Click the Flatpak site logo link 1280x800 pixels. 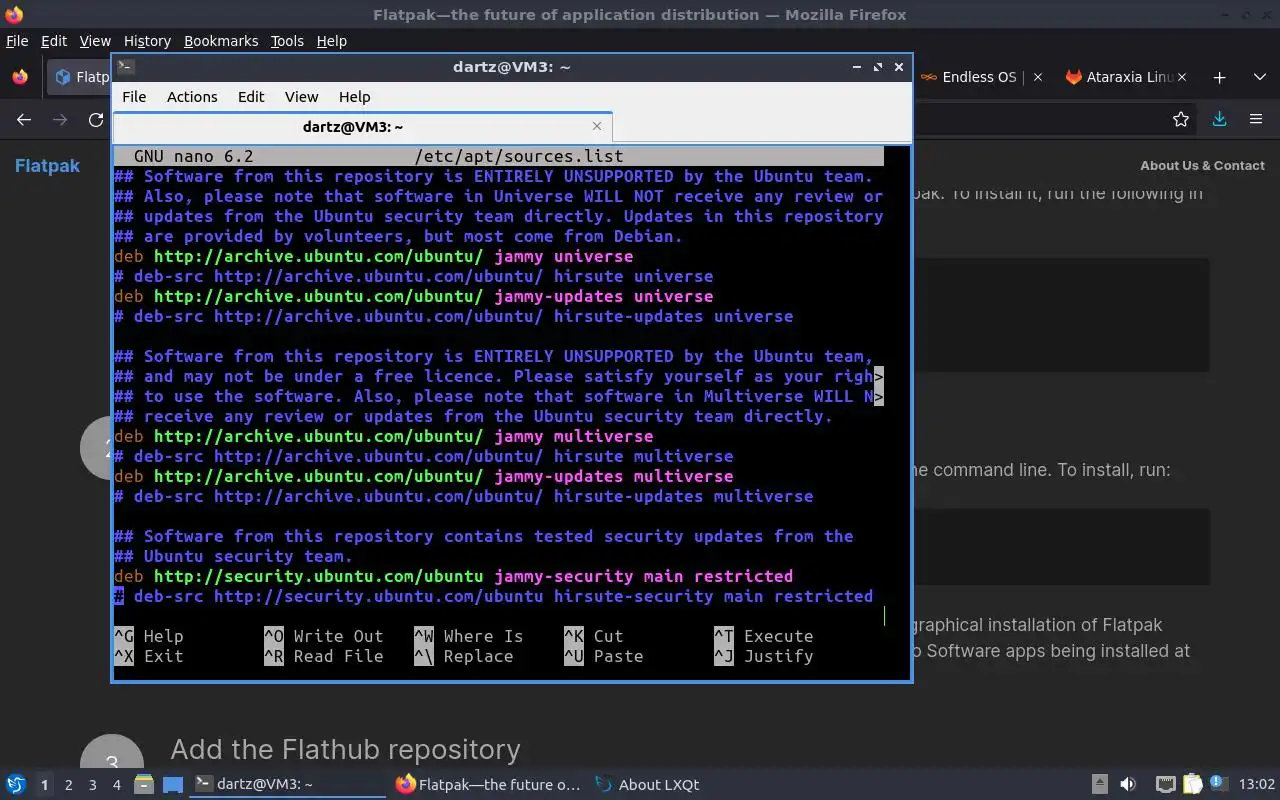47,166
